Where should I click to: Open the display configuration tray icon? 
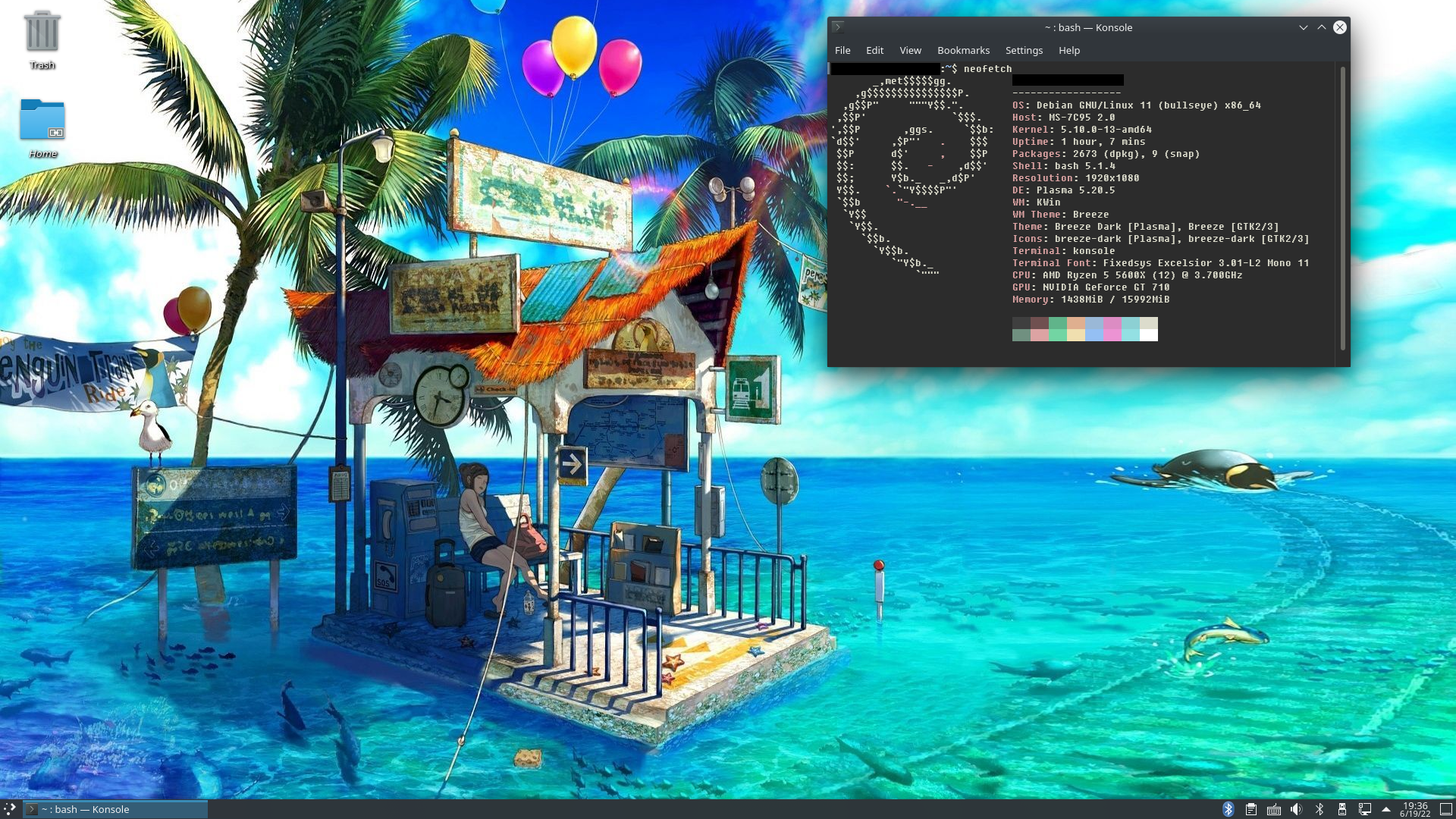point(1366,809)
